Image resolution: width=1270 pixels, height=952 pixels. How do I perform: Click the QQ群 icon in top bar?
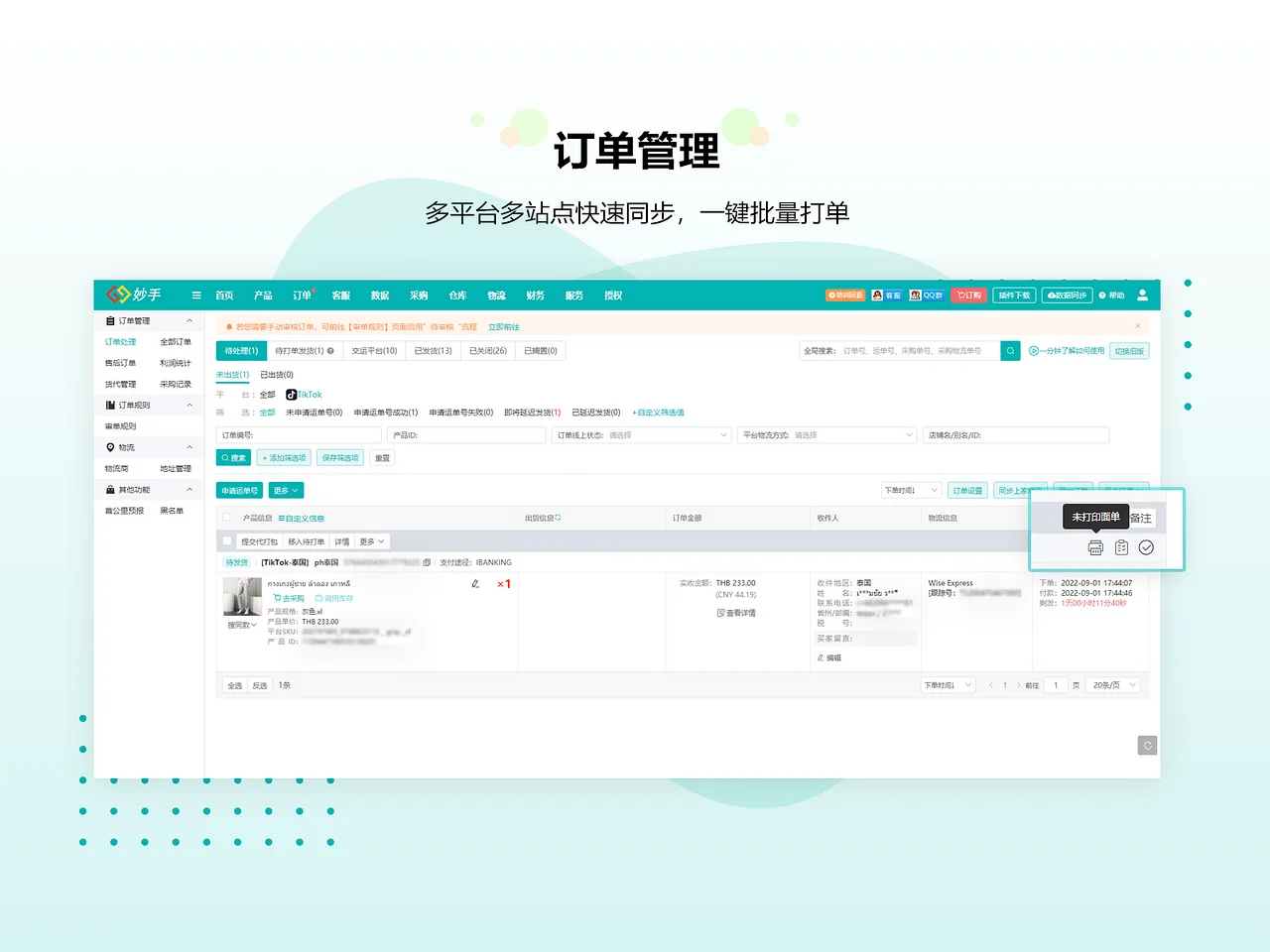coord(927,295)
